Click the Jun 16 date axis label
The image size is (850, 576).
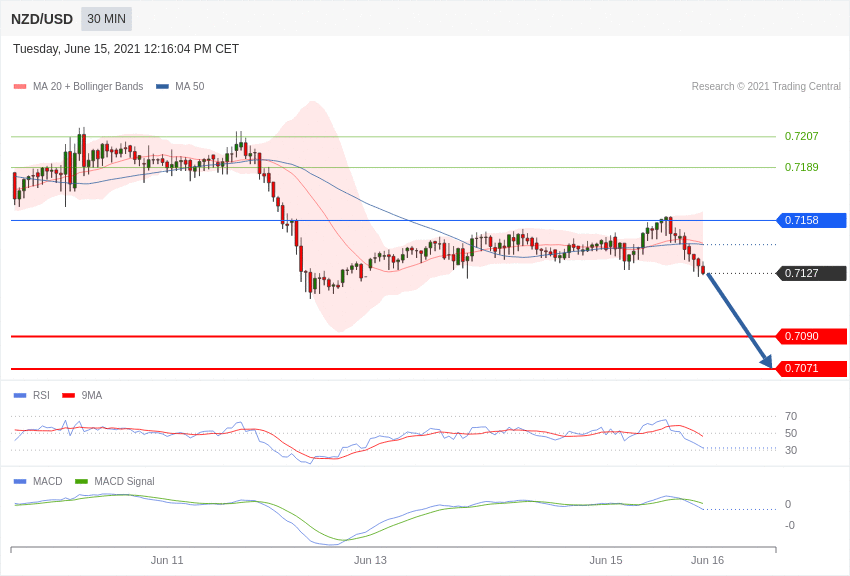coord(707,560)
